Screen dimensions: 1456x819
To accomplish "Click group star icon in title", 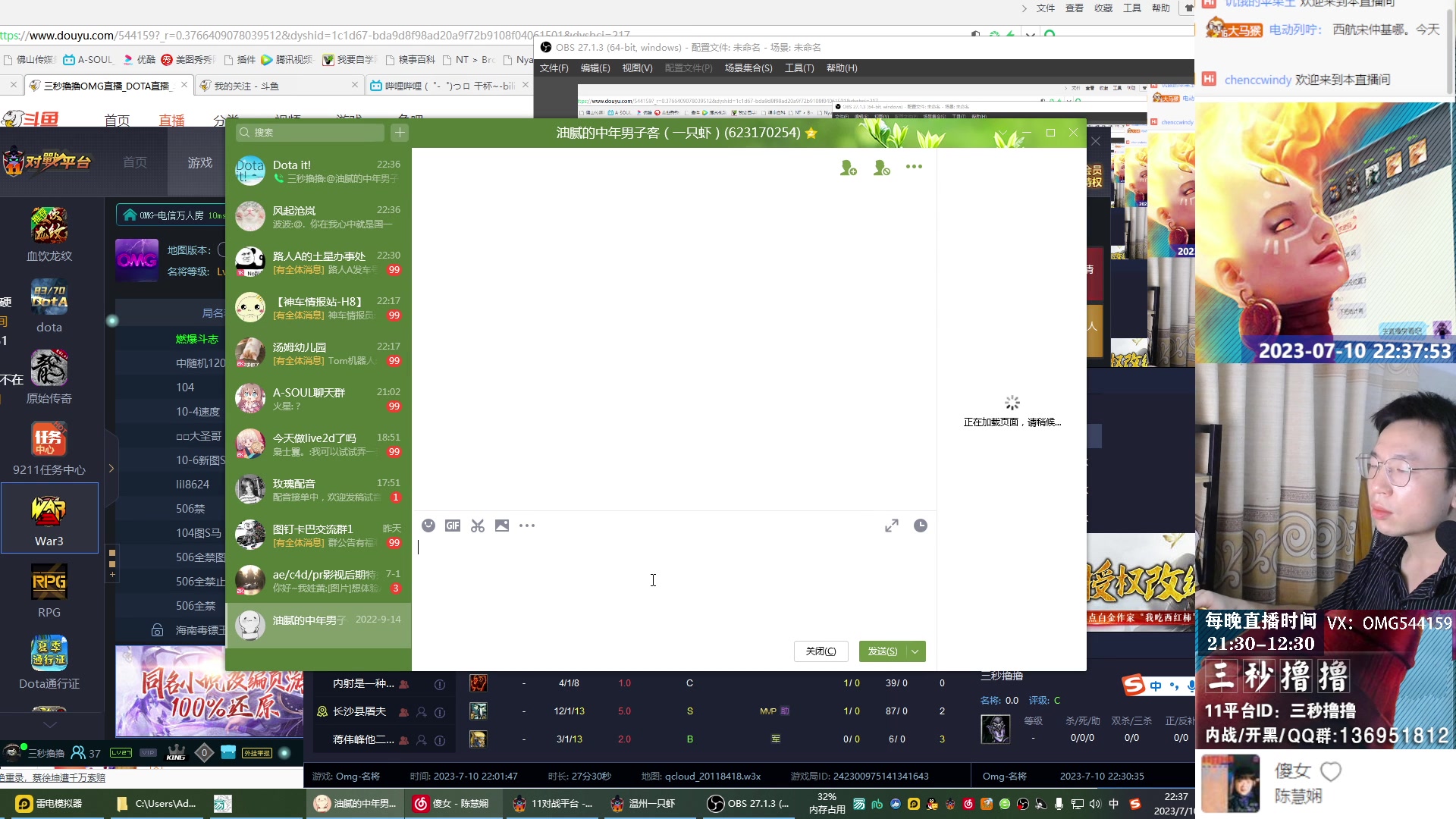I will pos(811,133).
